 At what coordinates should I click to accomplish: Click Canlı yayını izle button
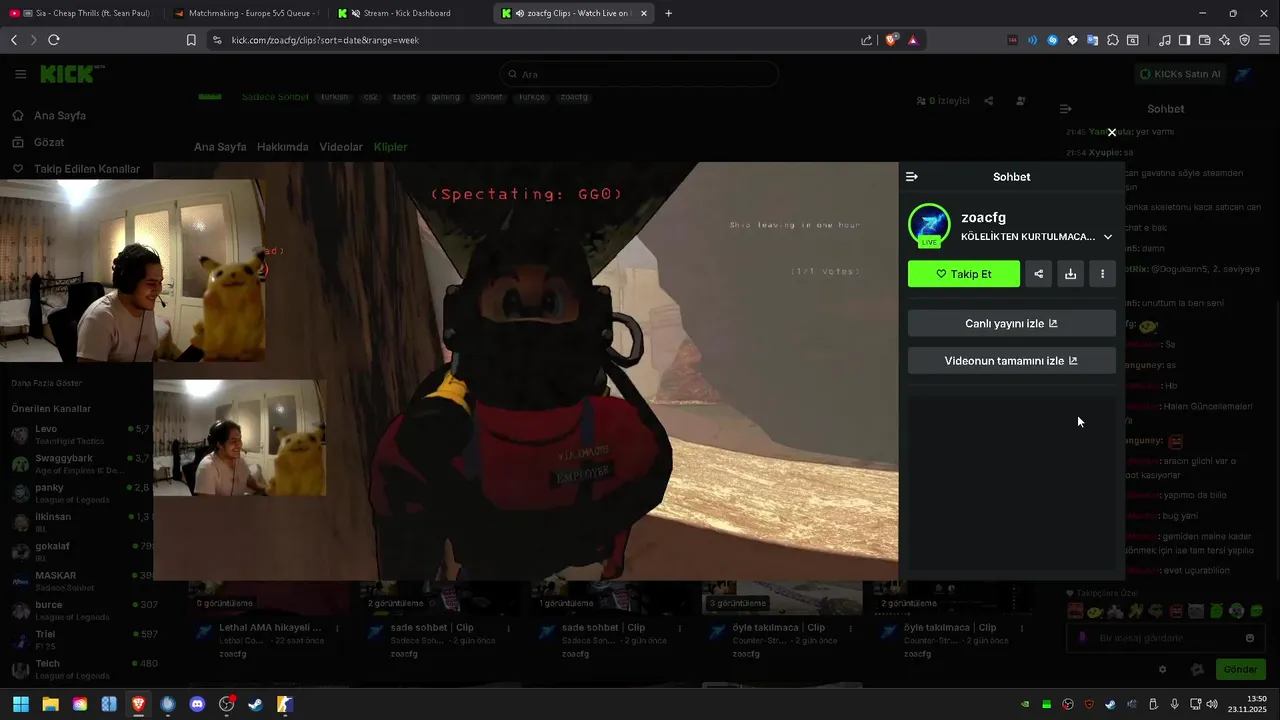[1011, 323]
